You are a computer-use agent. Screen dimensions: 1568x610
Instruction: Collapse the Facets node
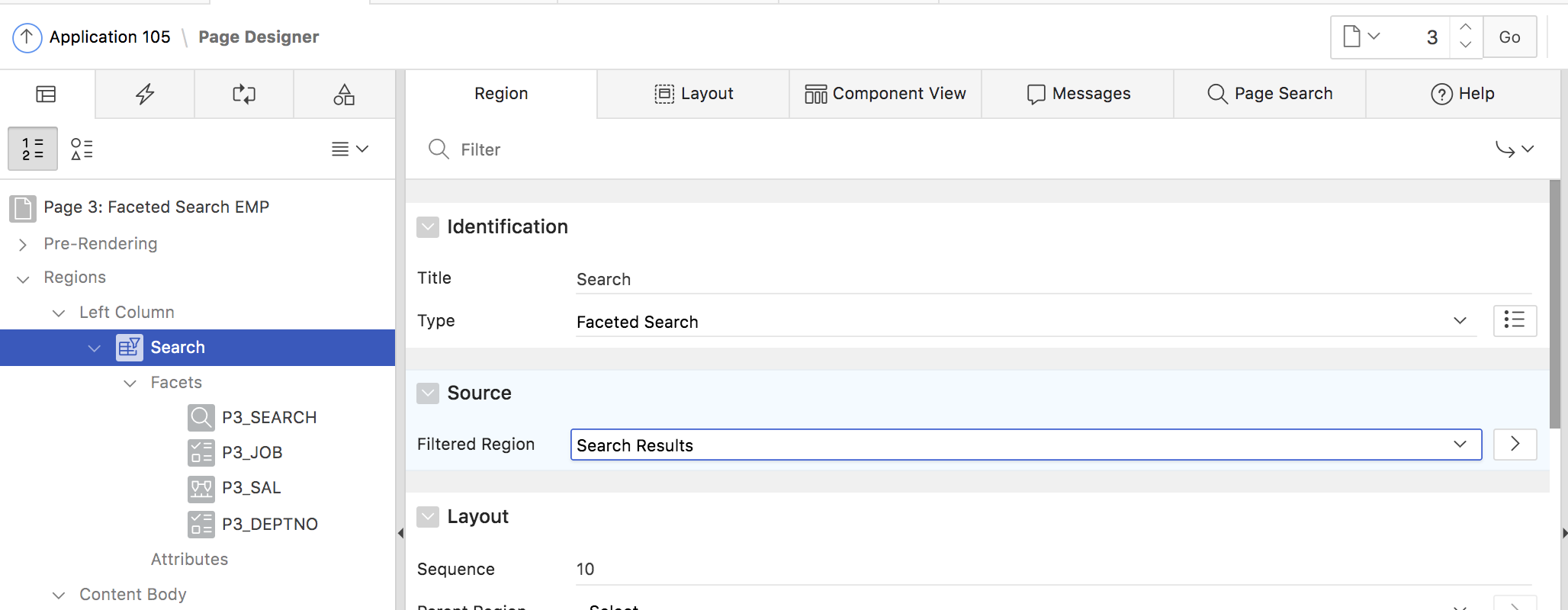pos(130,383)
